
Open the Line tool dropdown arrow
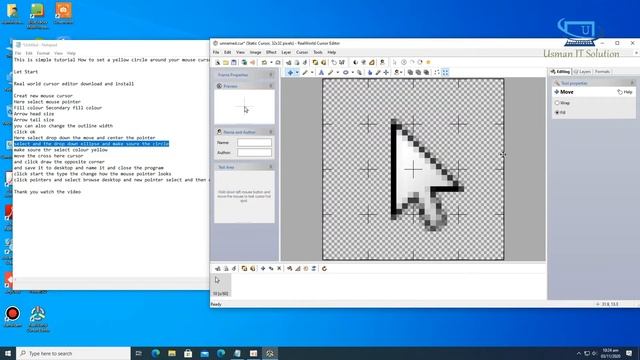[x=338, y=73]
